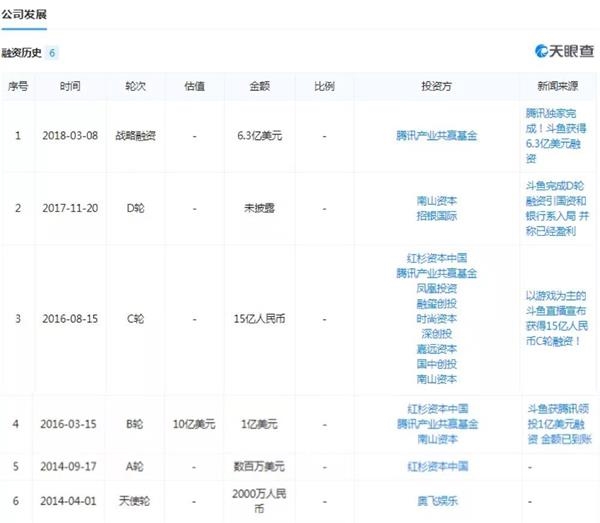The width and height of the screenshot is (600, 523).
Task: Read the D轮 news article link
Action: 558,207
